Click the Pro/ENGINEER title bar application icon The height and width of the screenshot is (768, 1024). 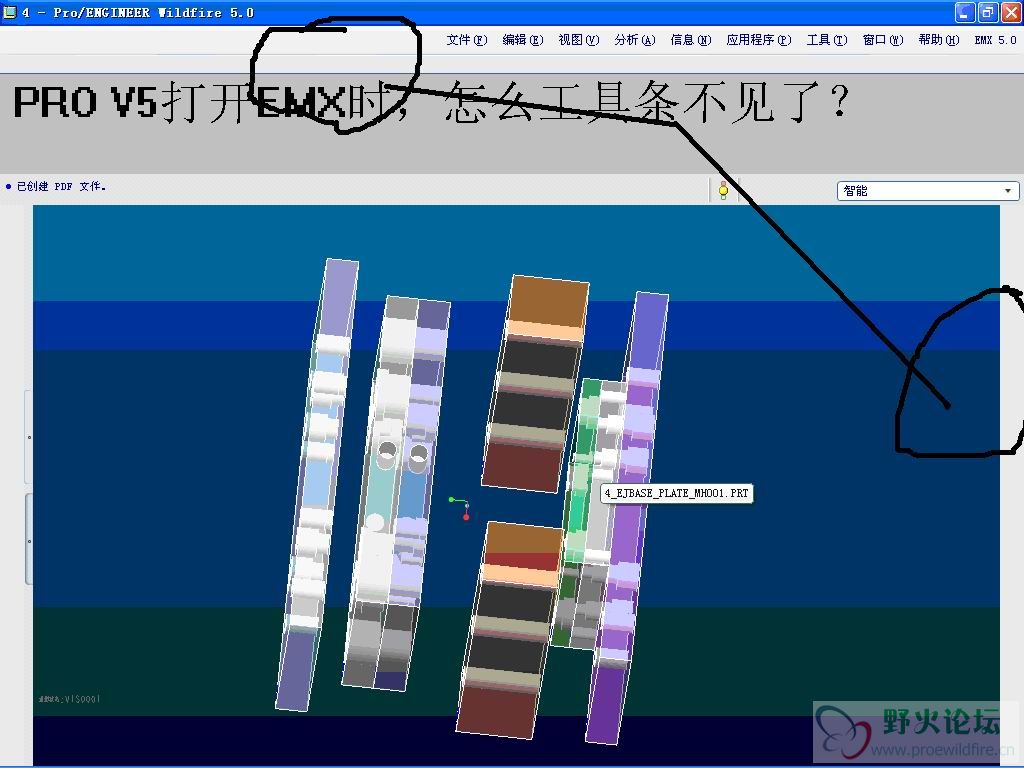[x=9, y=12]
